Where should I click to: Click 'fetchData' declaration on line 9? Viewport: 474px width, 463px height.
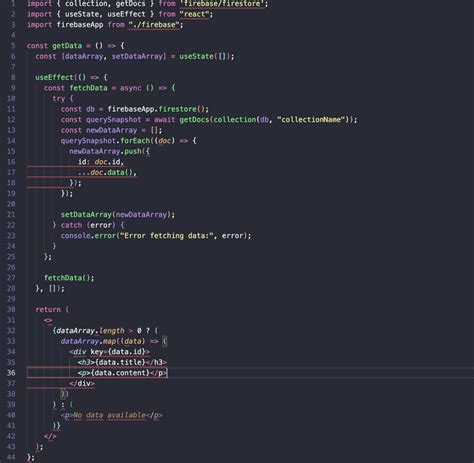pos(88,88)
